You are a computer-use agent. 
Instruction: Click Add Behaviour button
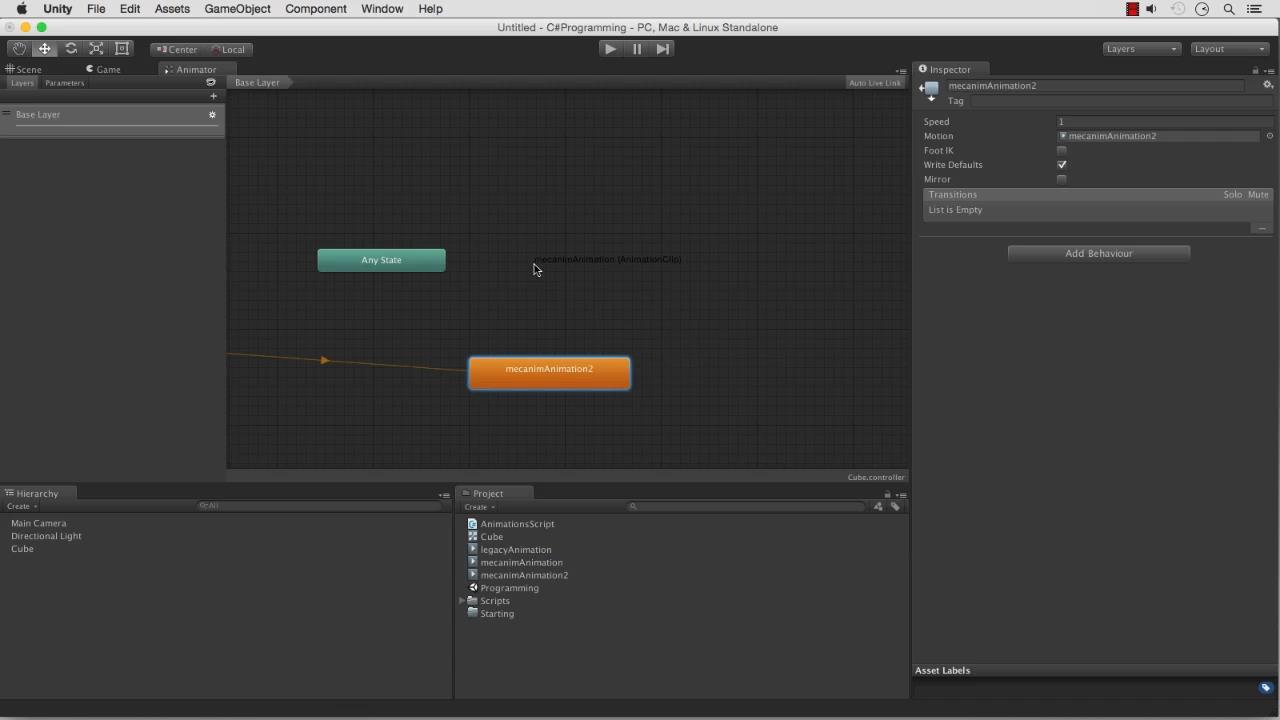(x=1099, y=253)
